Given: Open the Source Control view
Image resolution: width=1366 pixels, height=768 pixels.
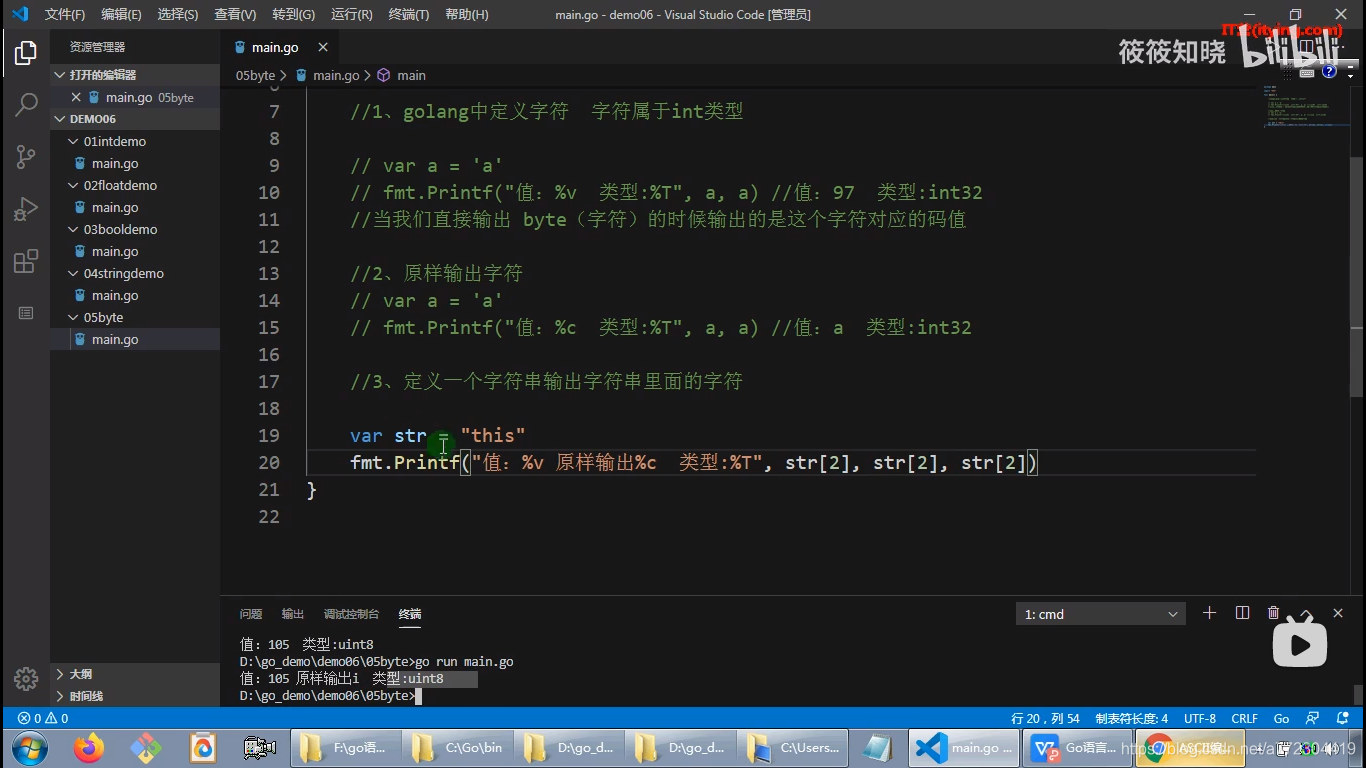Looking at the screenshot, I should (x=26, y=157).
